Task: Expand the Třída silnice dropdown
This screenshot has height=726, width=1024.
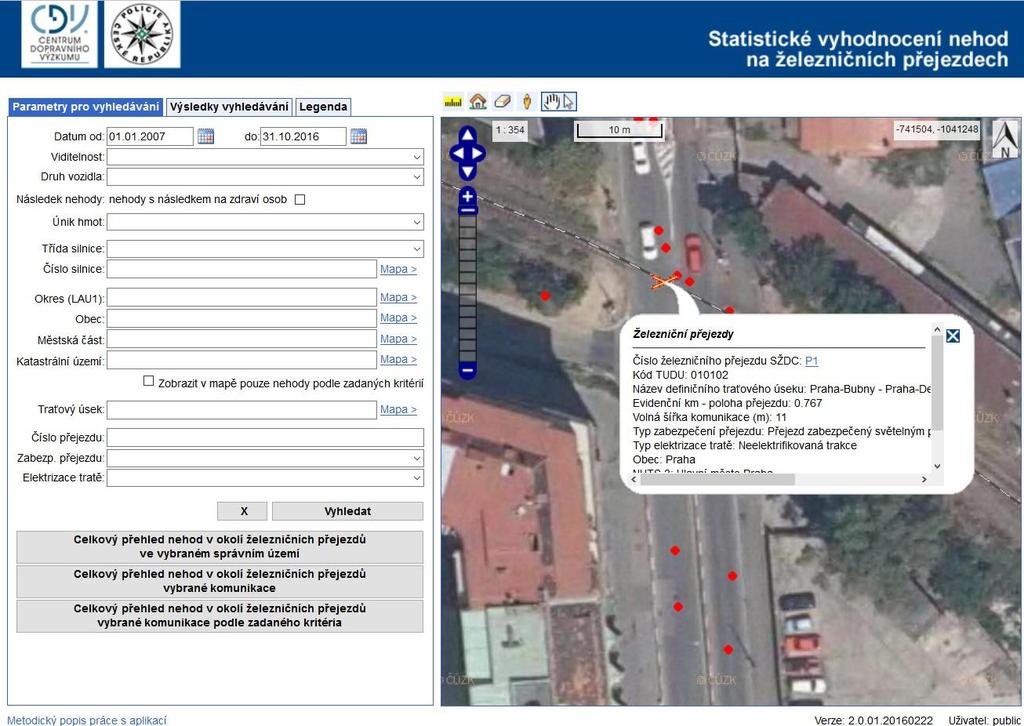Action: [x=265, y=249]
